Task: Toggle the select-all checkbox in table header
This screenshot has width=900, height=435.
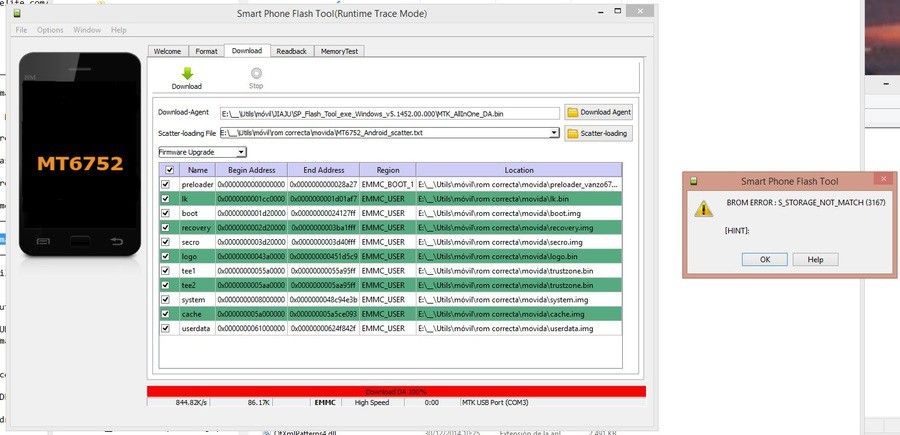Action: pyautogui.click(x=169, y=170)
